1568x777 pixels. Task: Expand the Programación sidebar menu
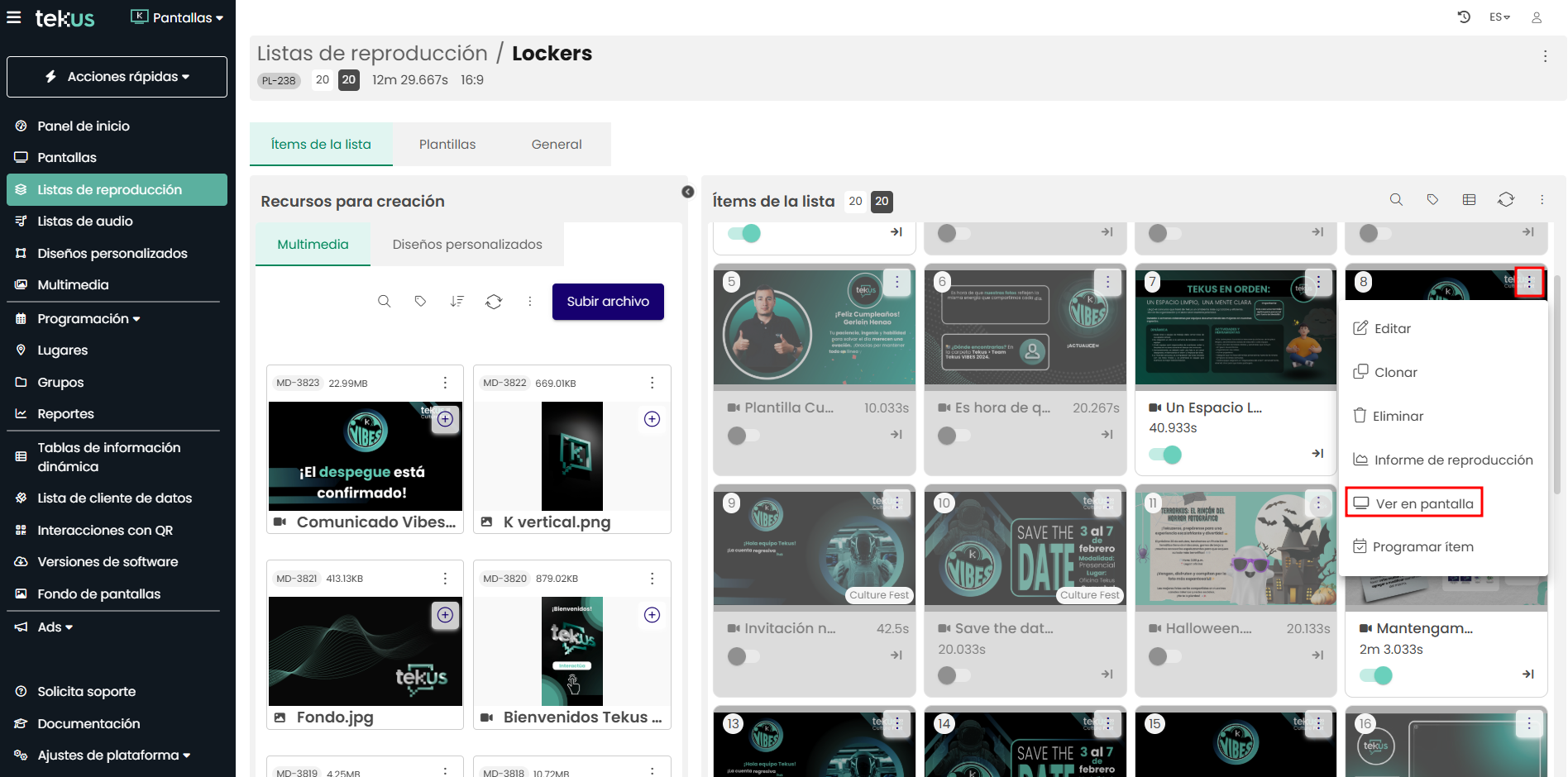pyautogui.click(x=88, y=319)
